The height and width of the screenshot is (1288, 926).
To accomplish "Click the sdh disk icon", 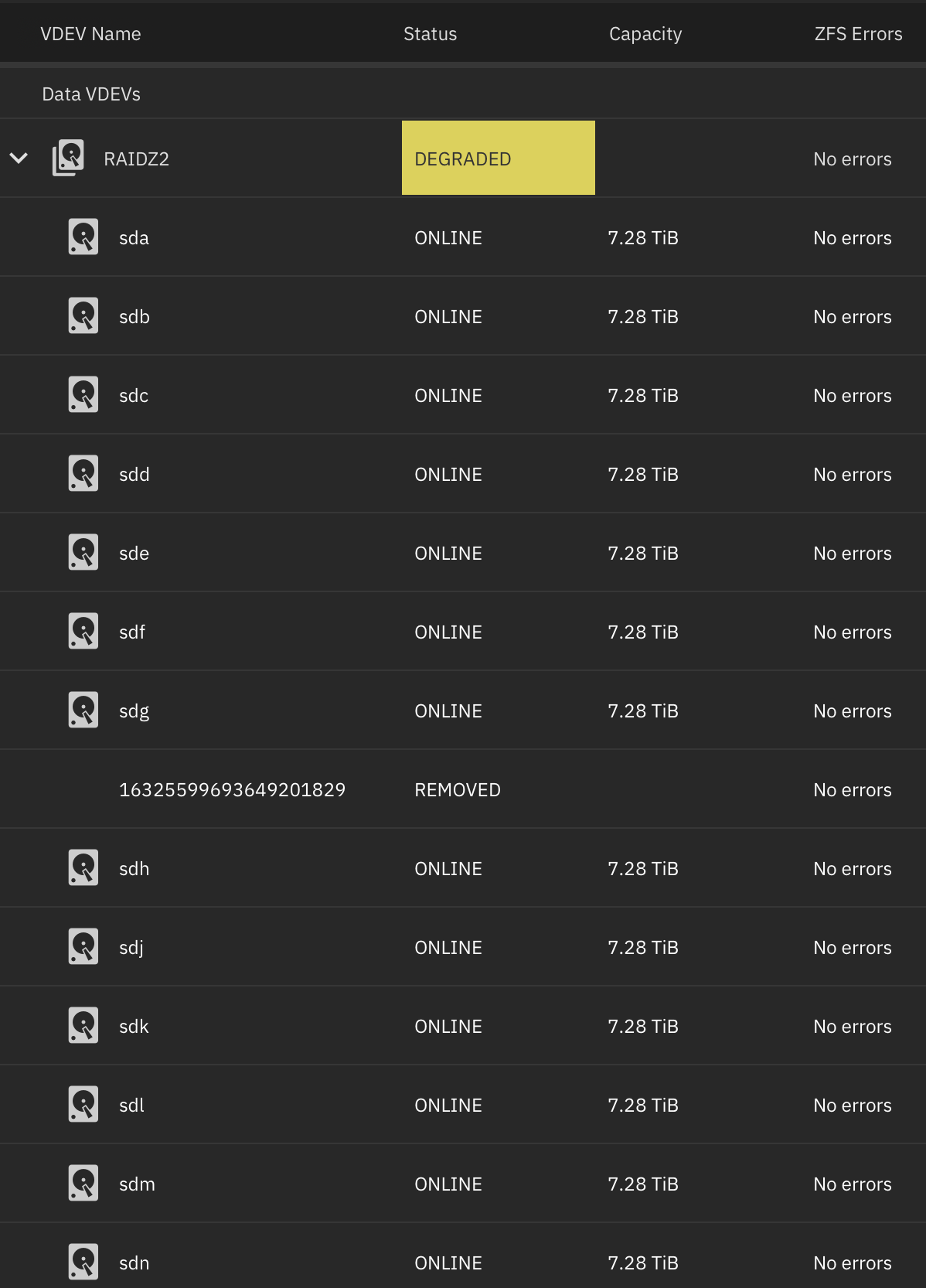I will (83, 868).
